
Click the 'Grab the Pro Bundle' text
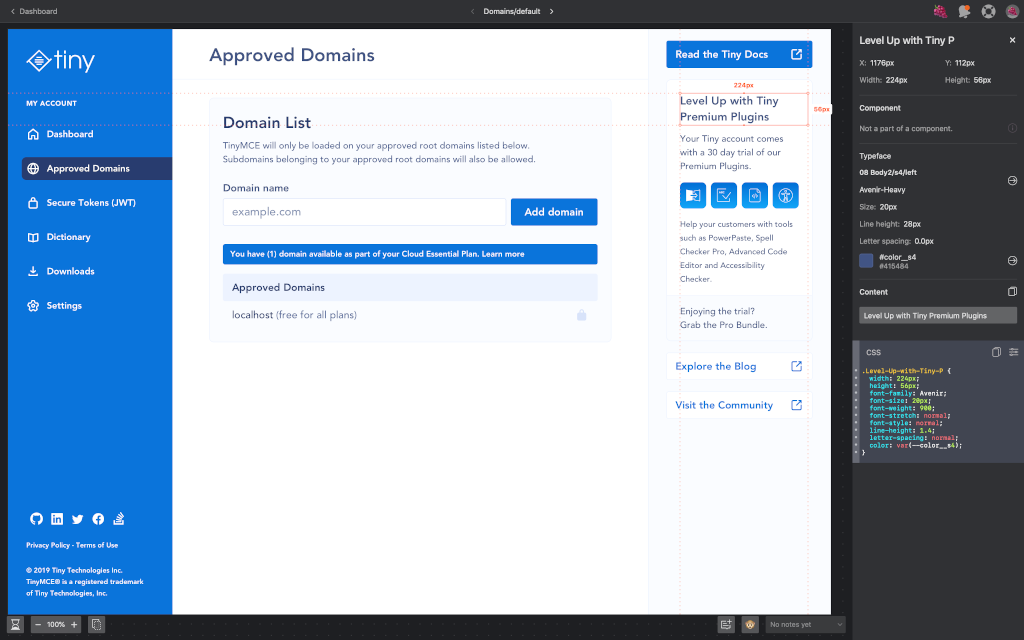(724, 325)
